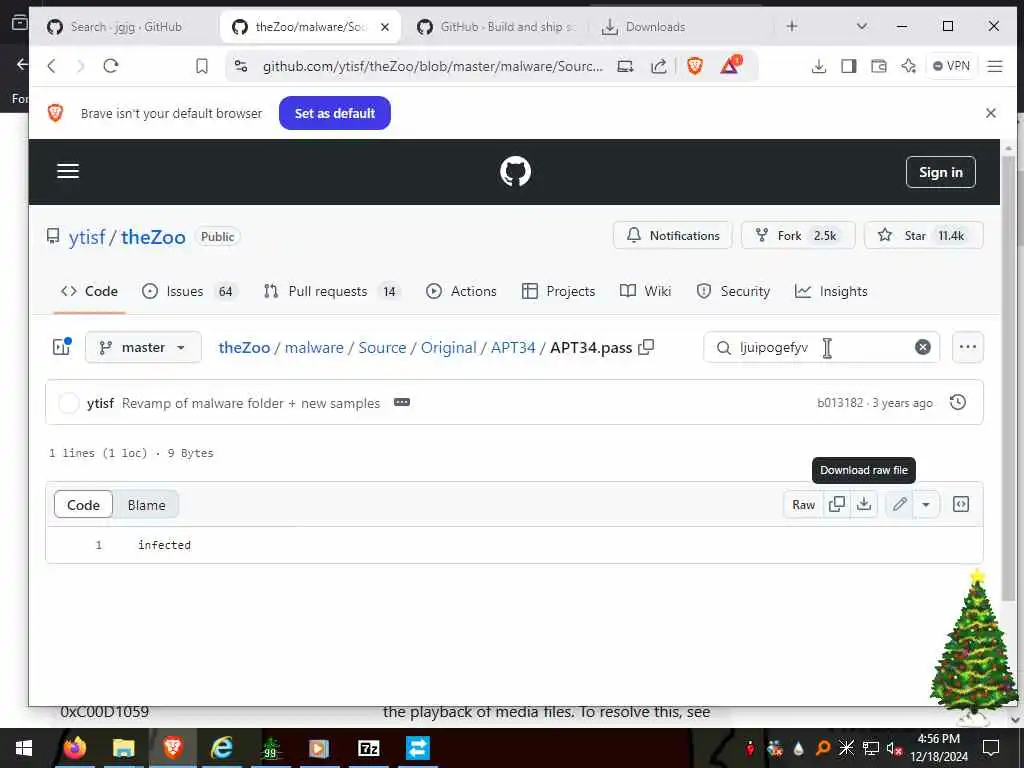This screenshot has height=768, width=1024.
Task: Fork the theZoo repository
Action: 797,236
